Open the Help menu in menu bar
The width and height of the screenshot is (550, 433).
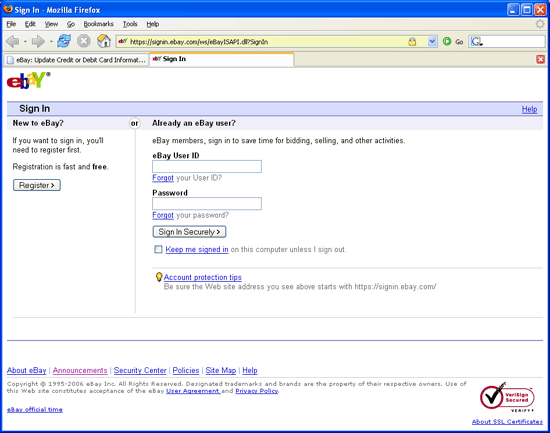(x=153, y=24)
